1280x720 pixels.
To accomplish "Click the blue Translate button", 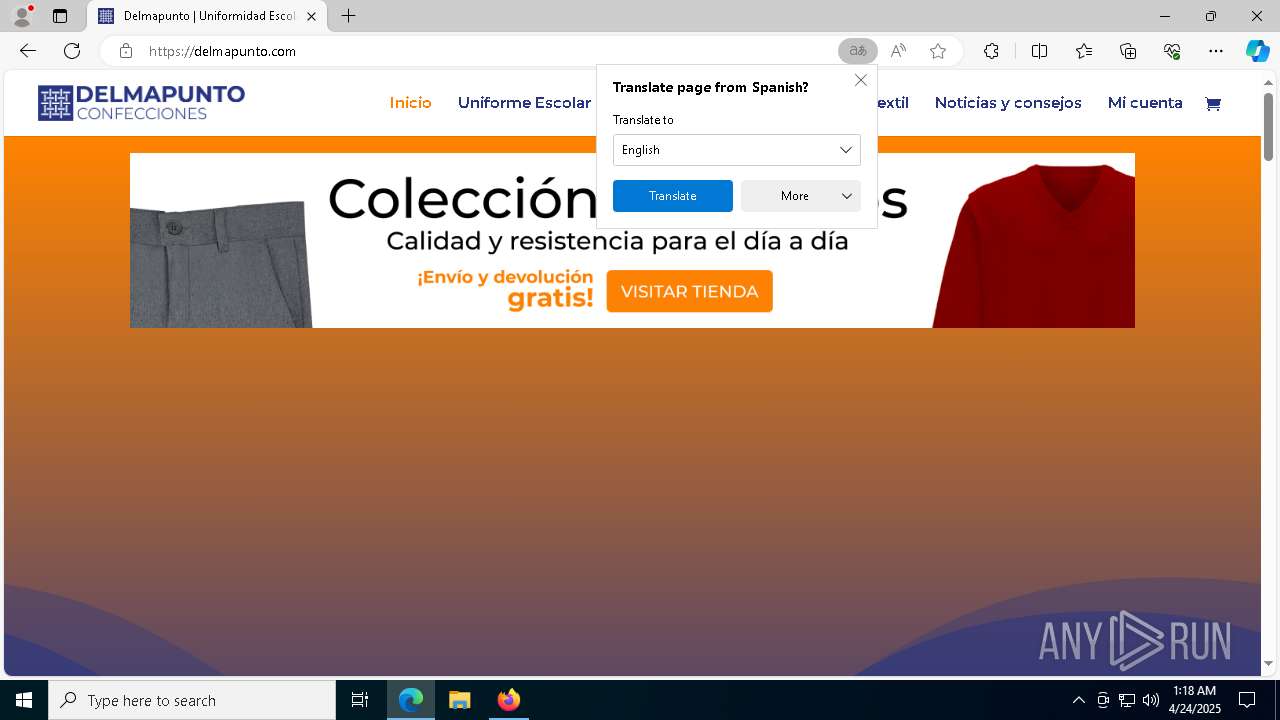I will (672, 196).
